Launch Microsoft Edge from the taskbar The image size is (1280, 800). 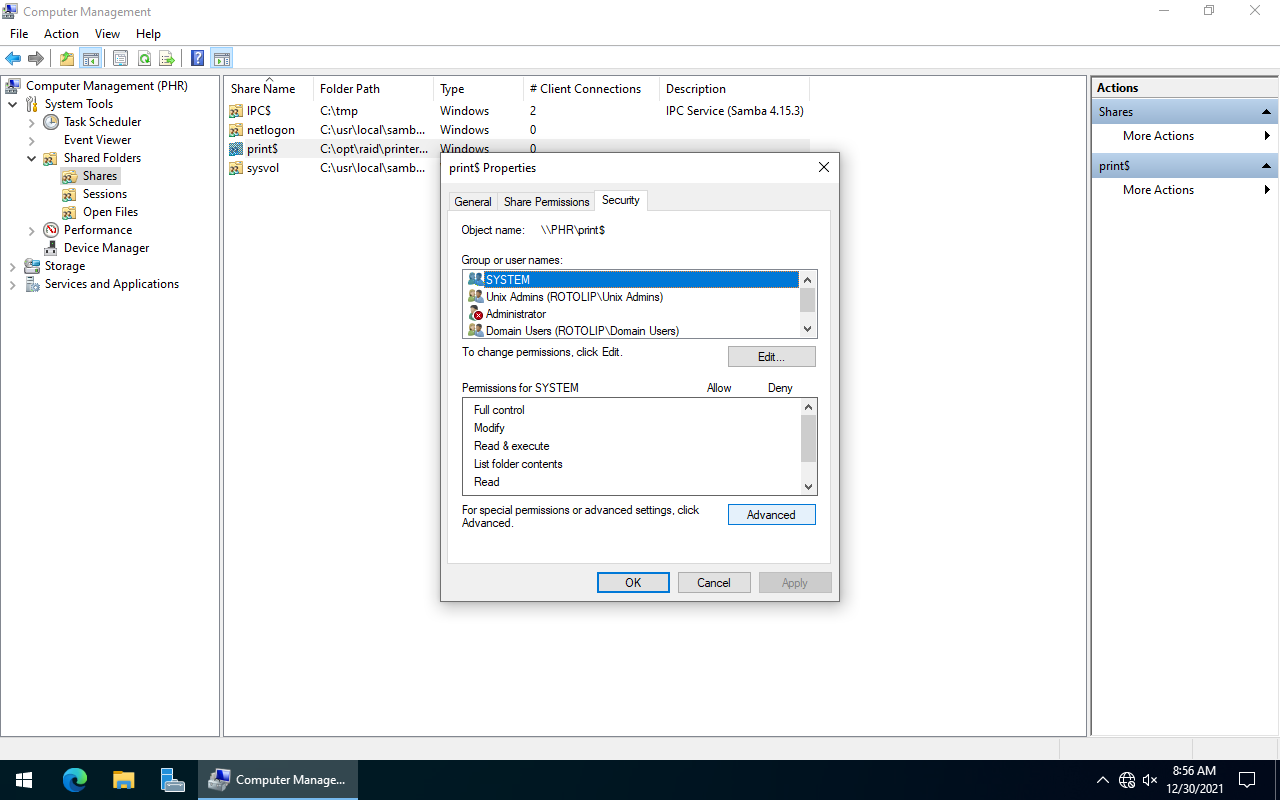(x=75, y=780)
